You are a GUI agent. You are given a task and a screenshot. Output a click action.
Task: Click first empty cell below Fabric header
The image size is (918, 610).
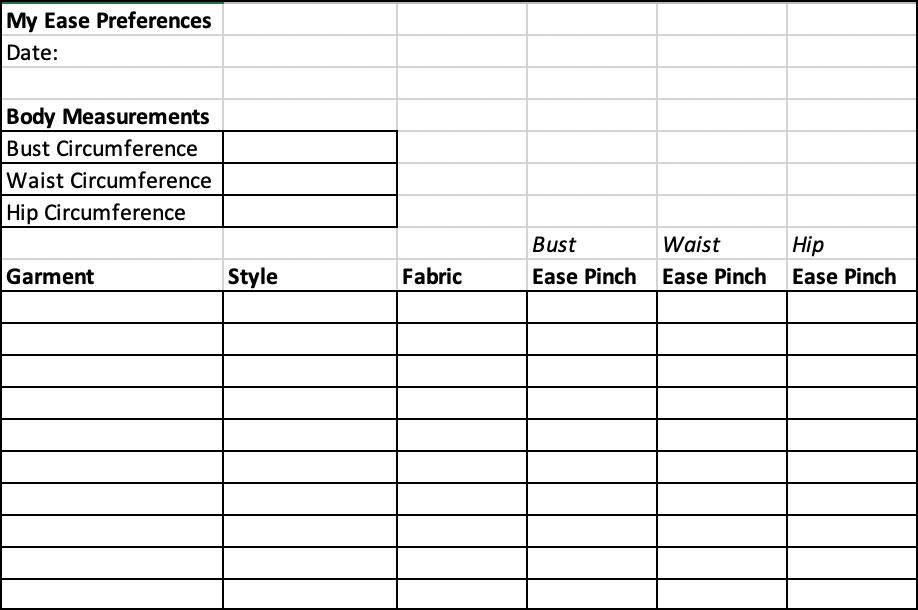pos(462,308)
